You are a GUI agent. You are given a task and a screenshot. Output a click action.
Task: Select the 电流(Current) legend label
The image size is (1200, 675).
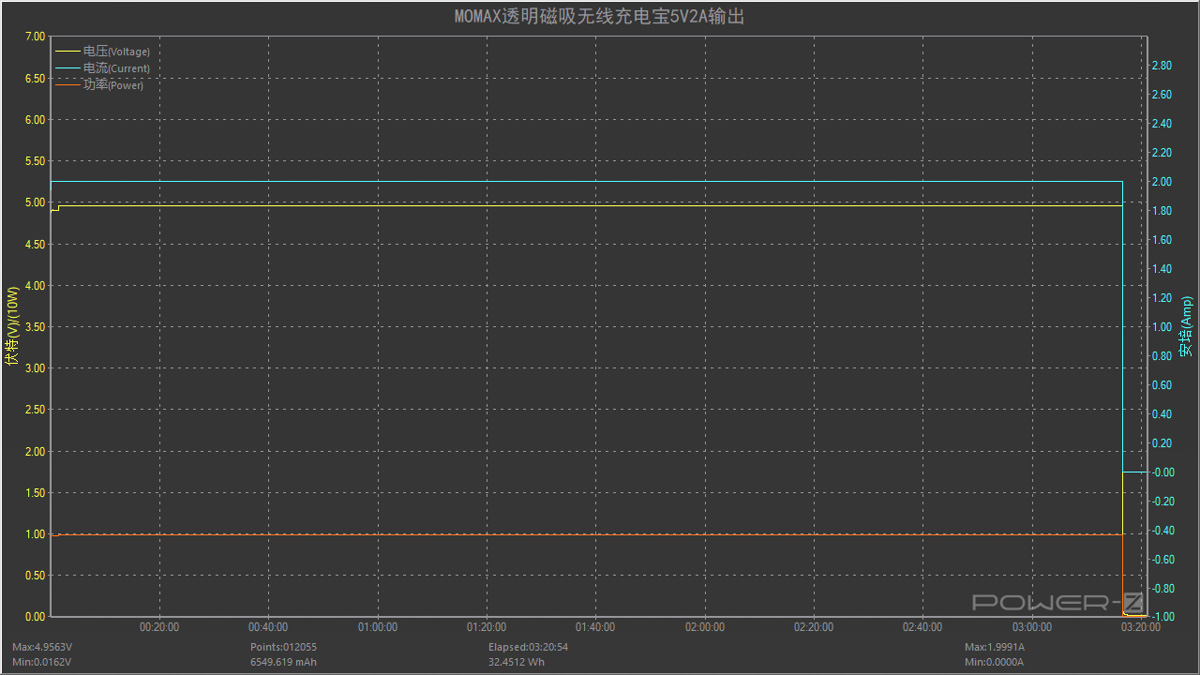(x=116, y=68)
